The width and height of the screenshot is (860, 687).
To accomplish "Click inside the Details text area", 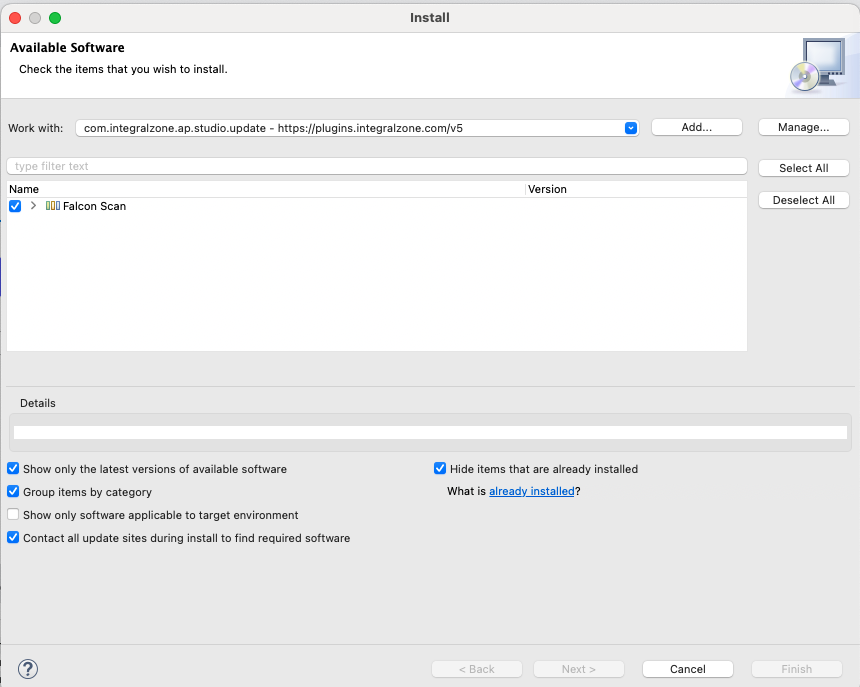I will 431,433.
